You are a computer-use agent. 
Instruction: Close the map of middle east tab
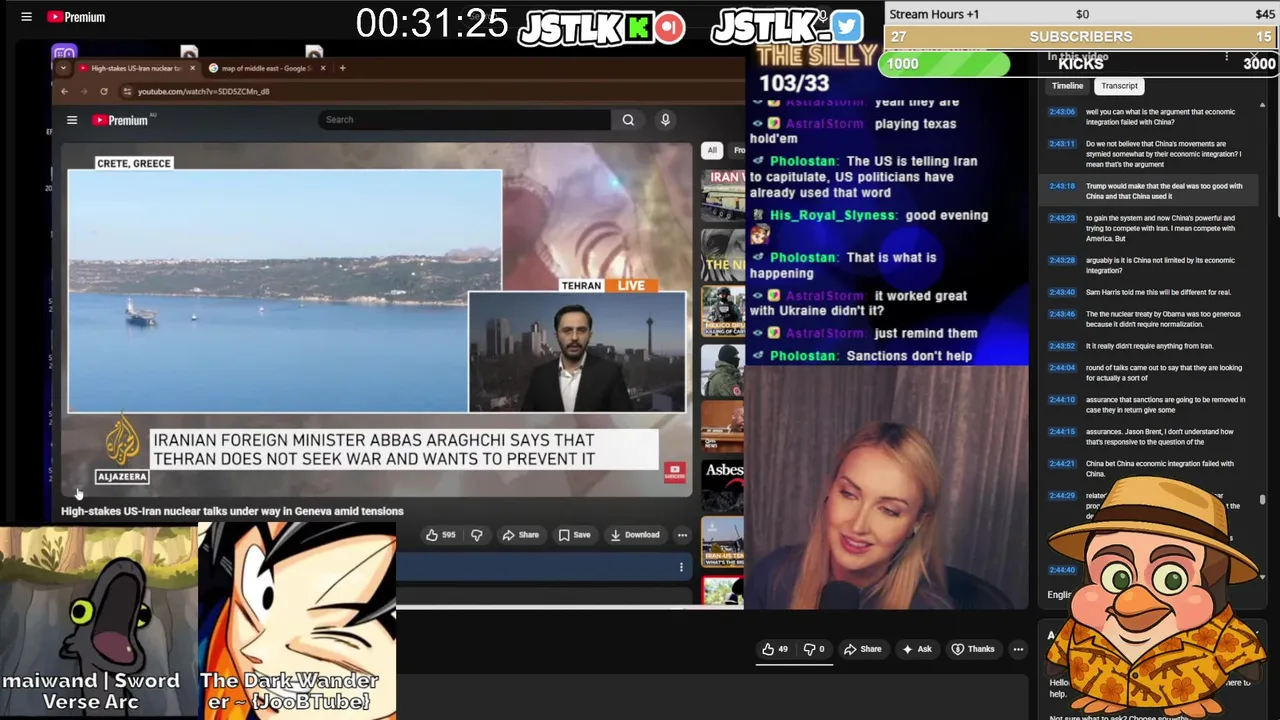coord(322,68)
